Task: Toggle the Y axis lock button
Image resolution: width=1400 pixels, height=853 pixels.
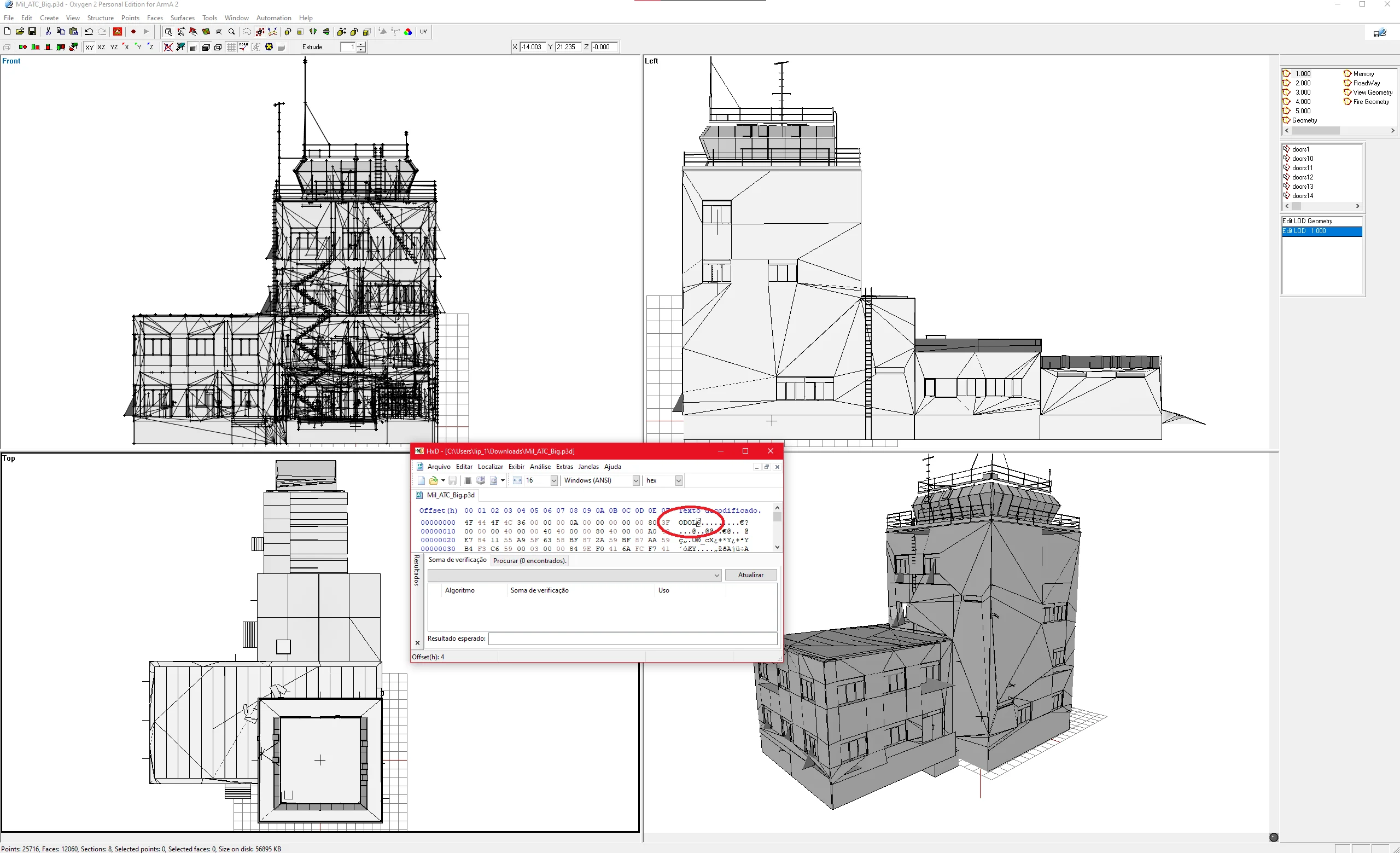Action: click(139, 47)
